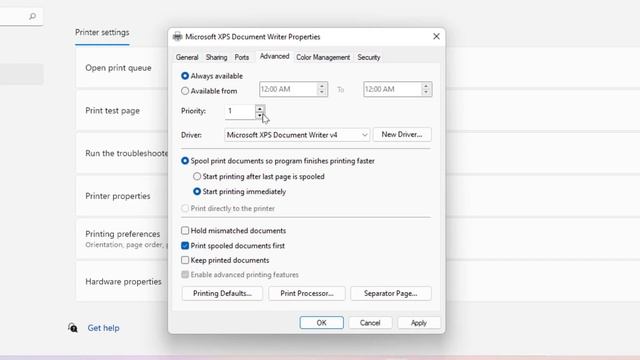Select the Always available radio button
Screen dimensions: 640x360
[185, 76]
